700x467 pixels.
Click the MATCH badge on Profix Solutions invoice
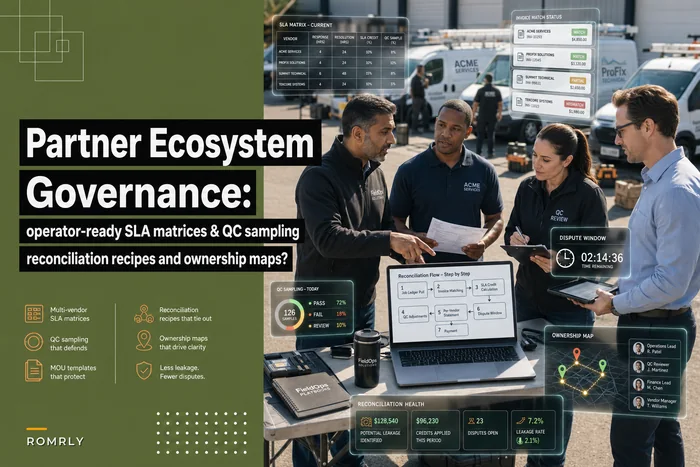(579, 57)
